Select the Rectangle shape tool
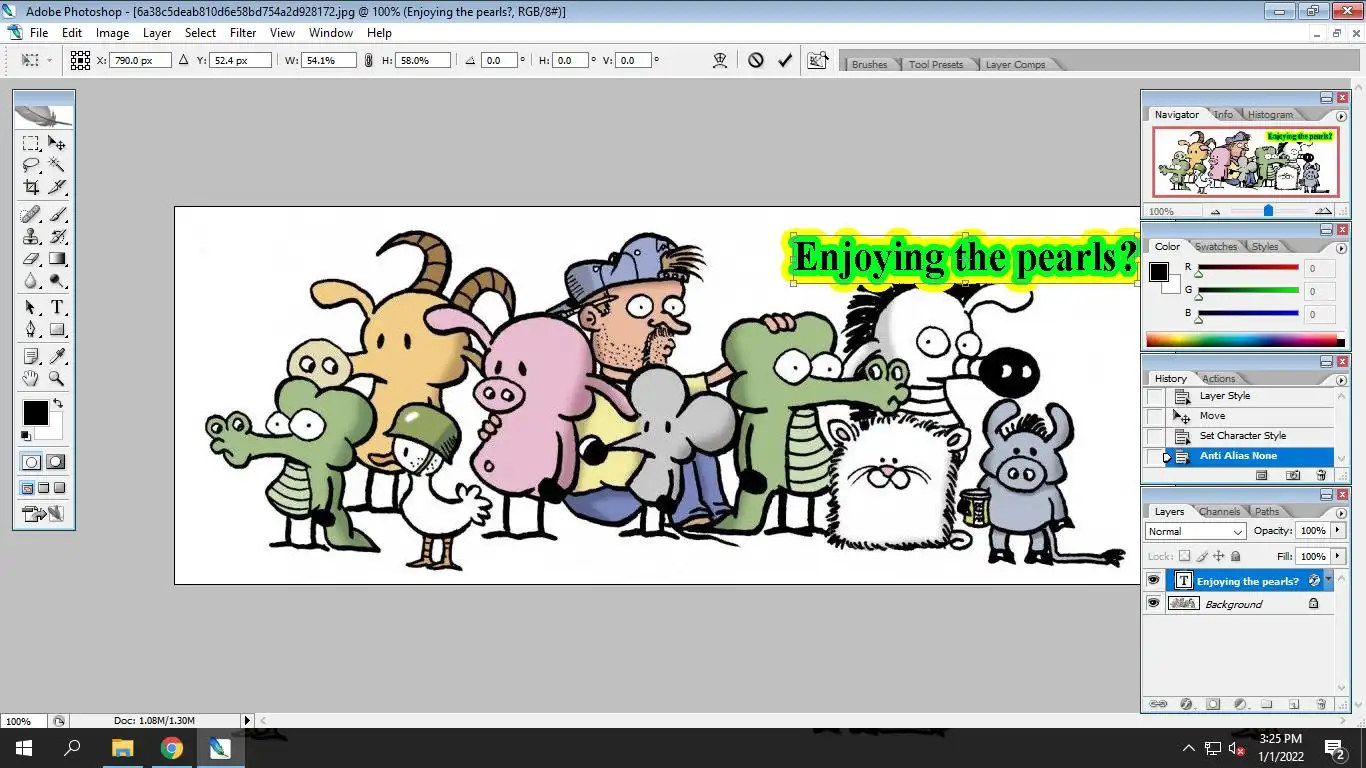 (x=57, y=329)
